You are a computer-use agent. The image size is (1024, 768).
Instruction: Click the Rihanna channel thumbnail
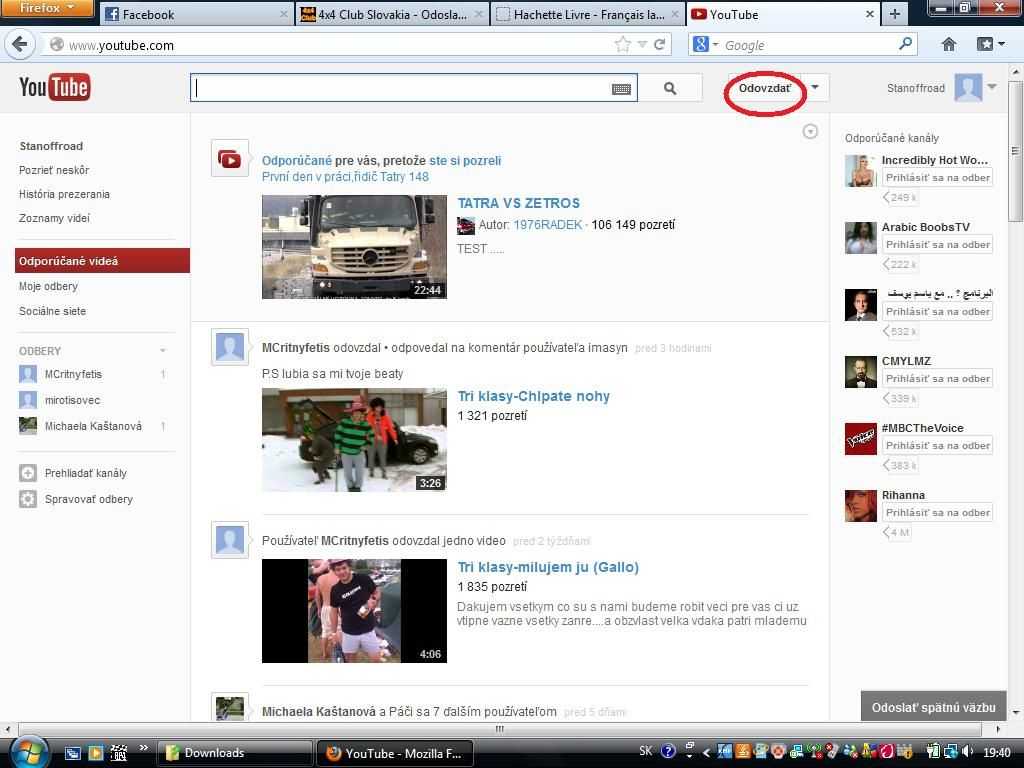click(860, 505)
